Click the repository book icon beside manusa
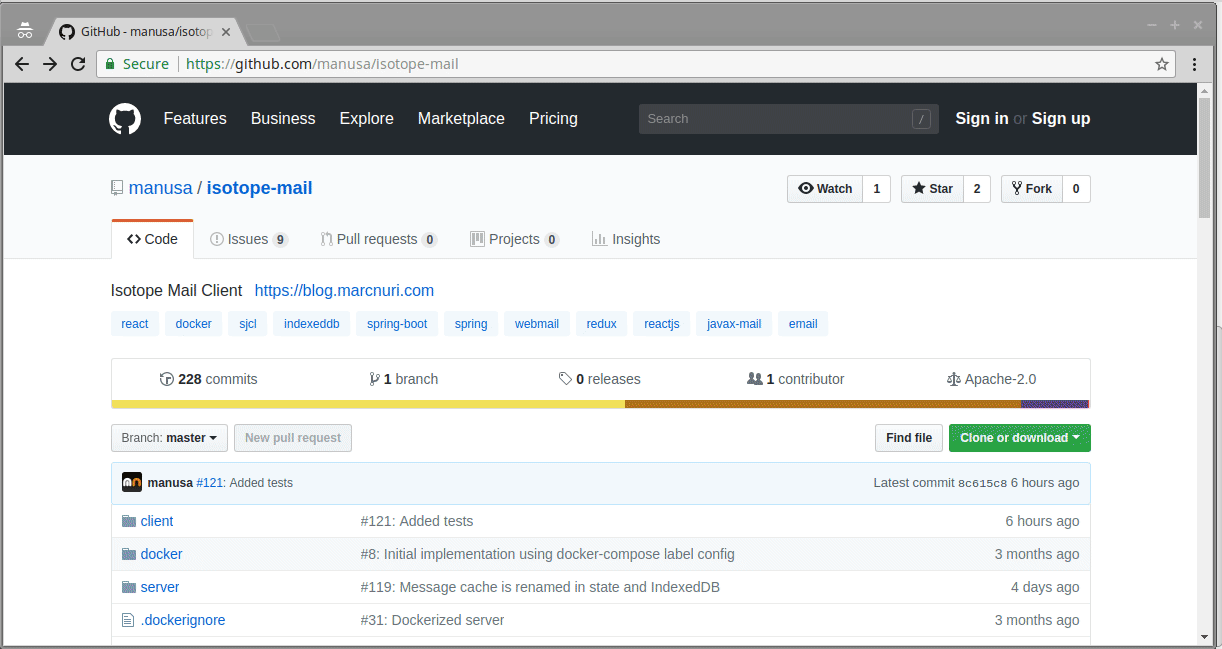 [x=117, y=188]
